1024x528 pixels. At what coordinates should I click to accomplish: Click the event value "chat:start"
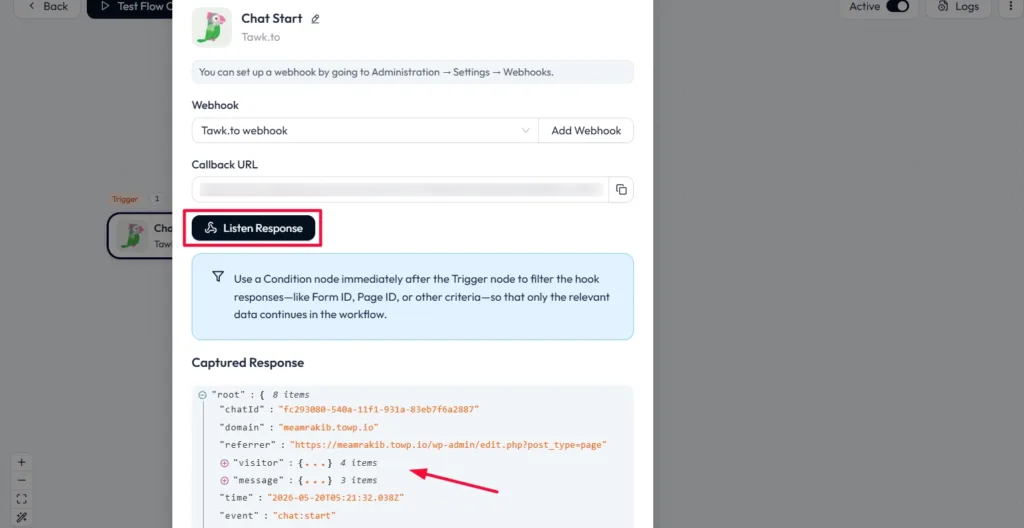click(304, 516)
